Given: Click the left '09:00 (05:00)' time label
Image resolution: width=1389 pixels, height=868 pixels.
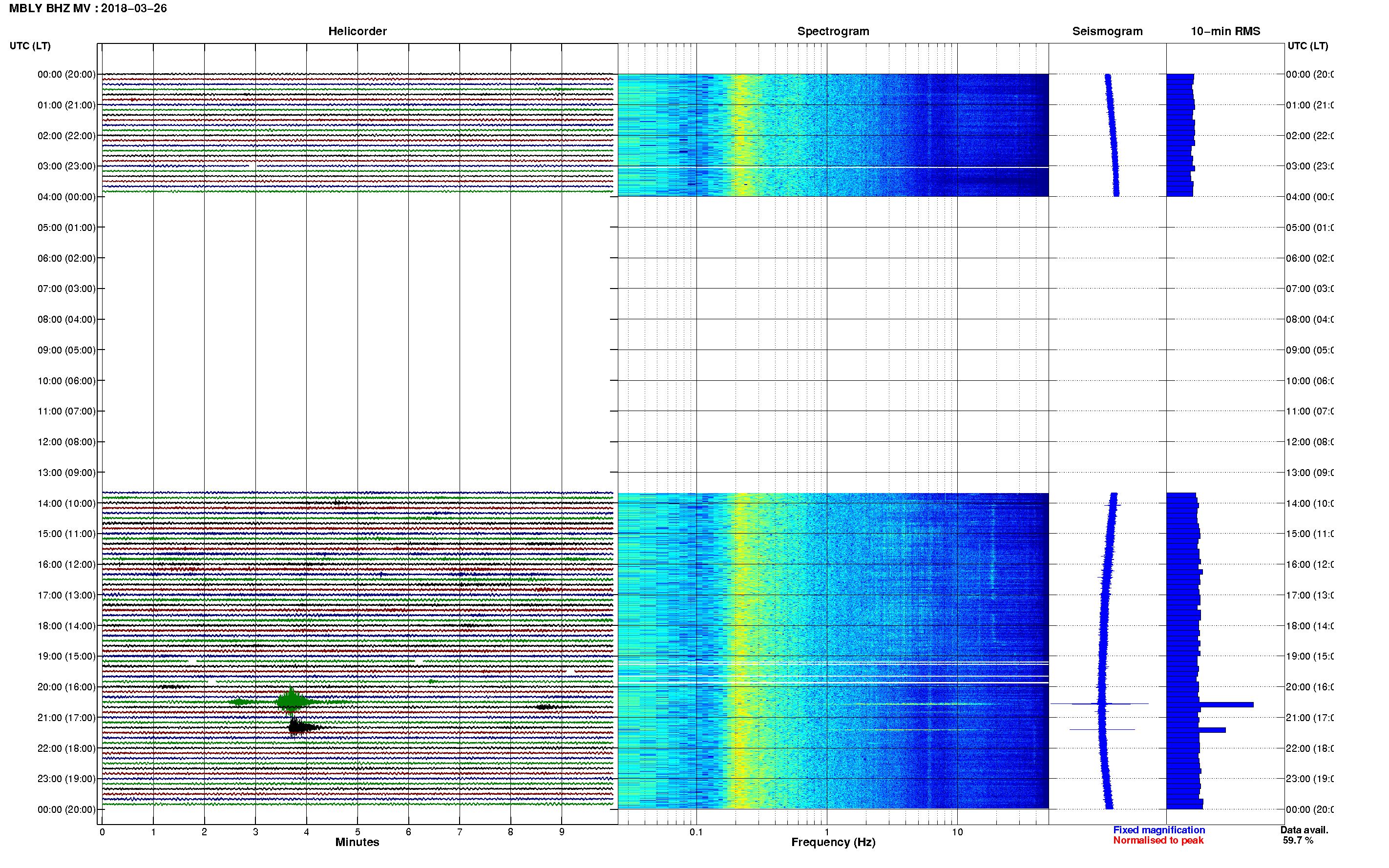Looking at the screenshot, I should (66, 350).
